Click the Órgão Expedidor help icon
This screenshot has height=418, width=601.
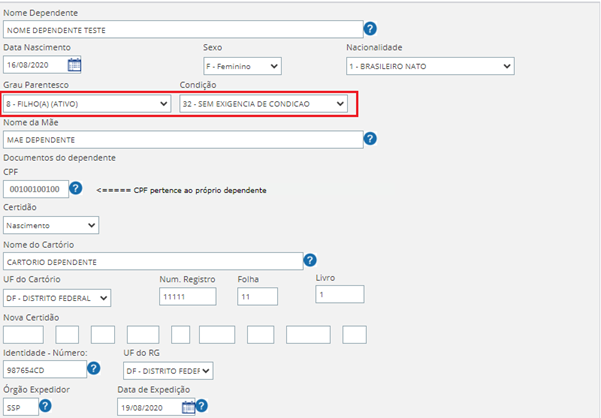pyautogui.click(x=45, y=406)
